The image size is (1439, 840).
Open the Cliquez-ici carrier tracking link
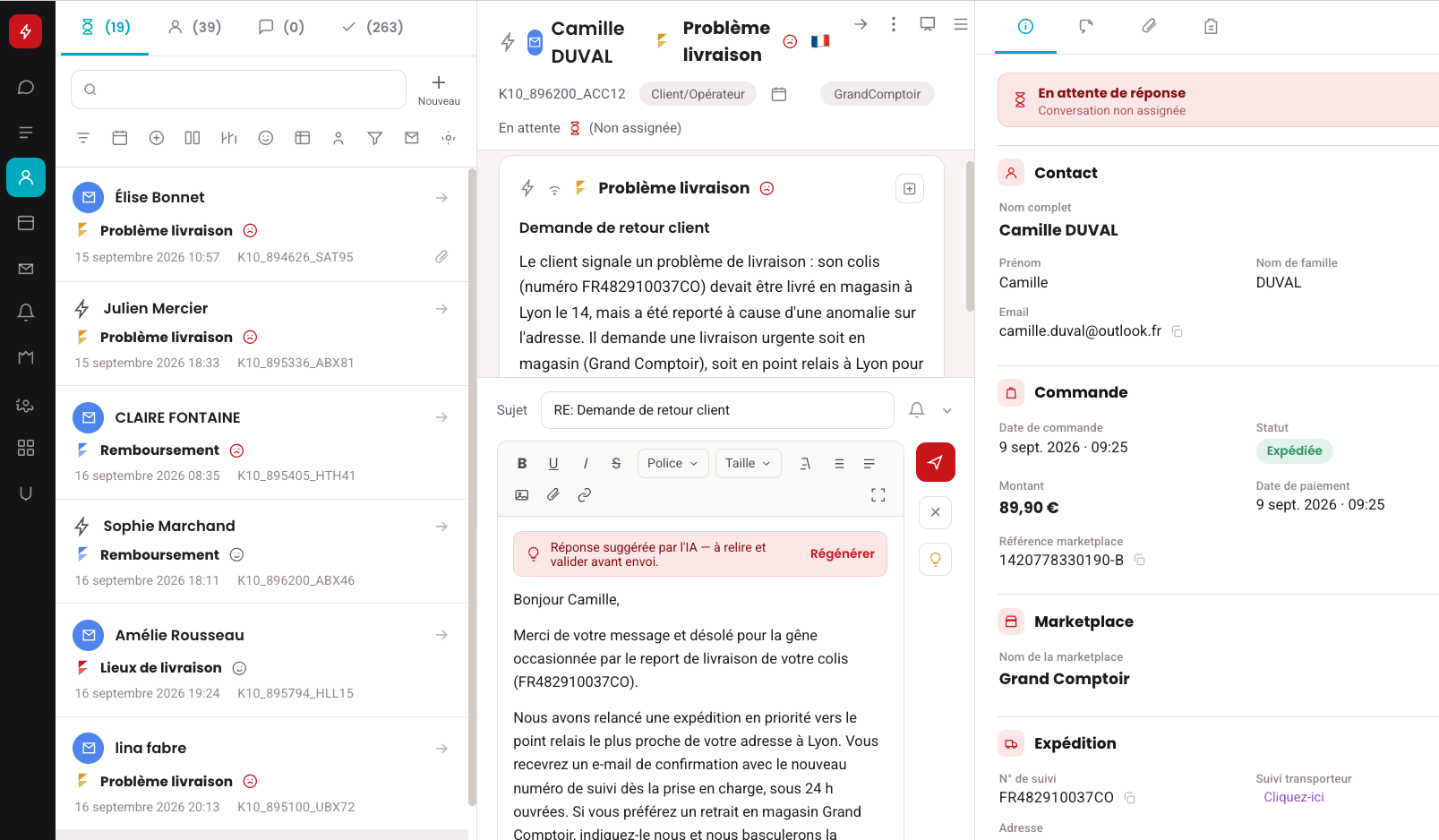[1294, 797]
